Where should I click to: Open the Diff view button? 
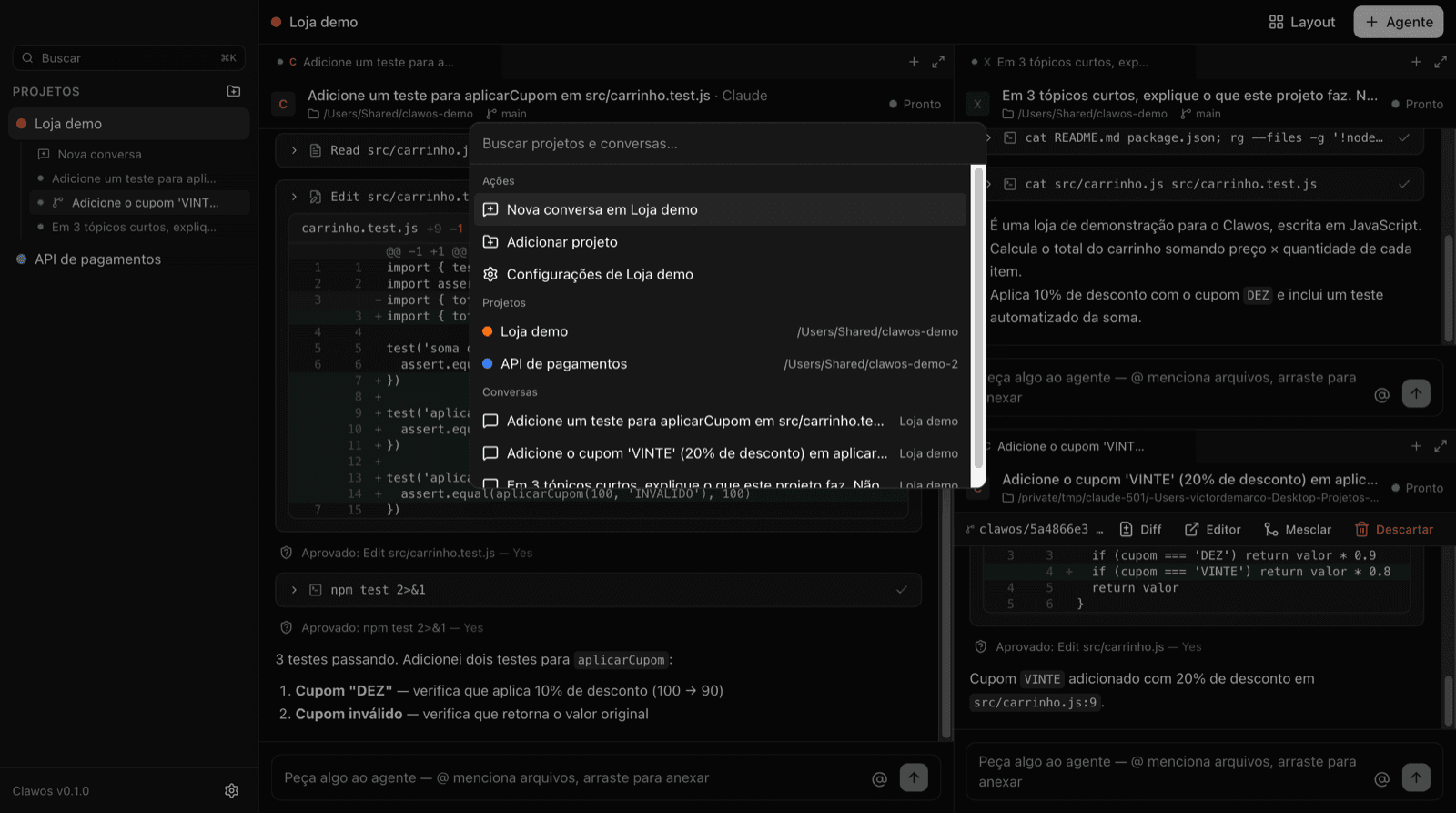tap(1140, 530)
